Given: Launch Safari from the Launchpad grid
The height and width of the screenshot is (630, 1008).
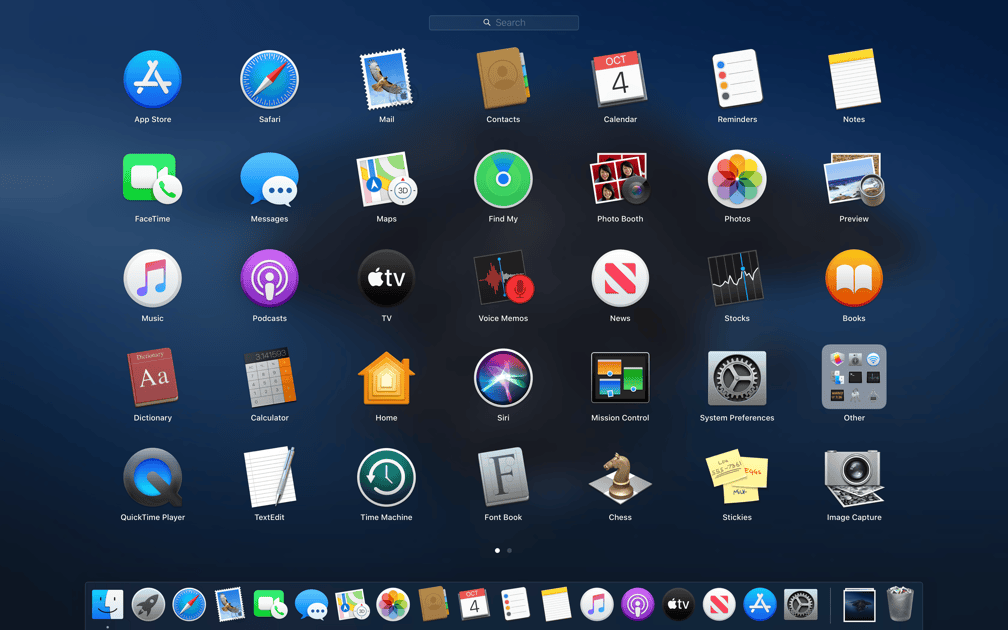Looking at the screenshot, I should [x=269, y=79].
